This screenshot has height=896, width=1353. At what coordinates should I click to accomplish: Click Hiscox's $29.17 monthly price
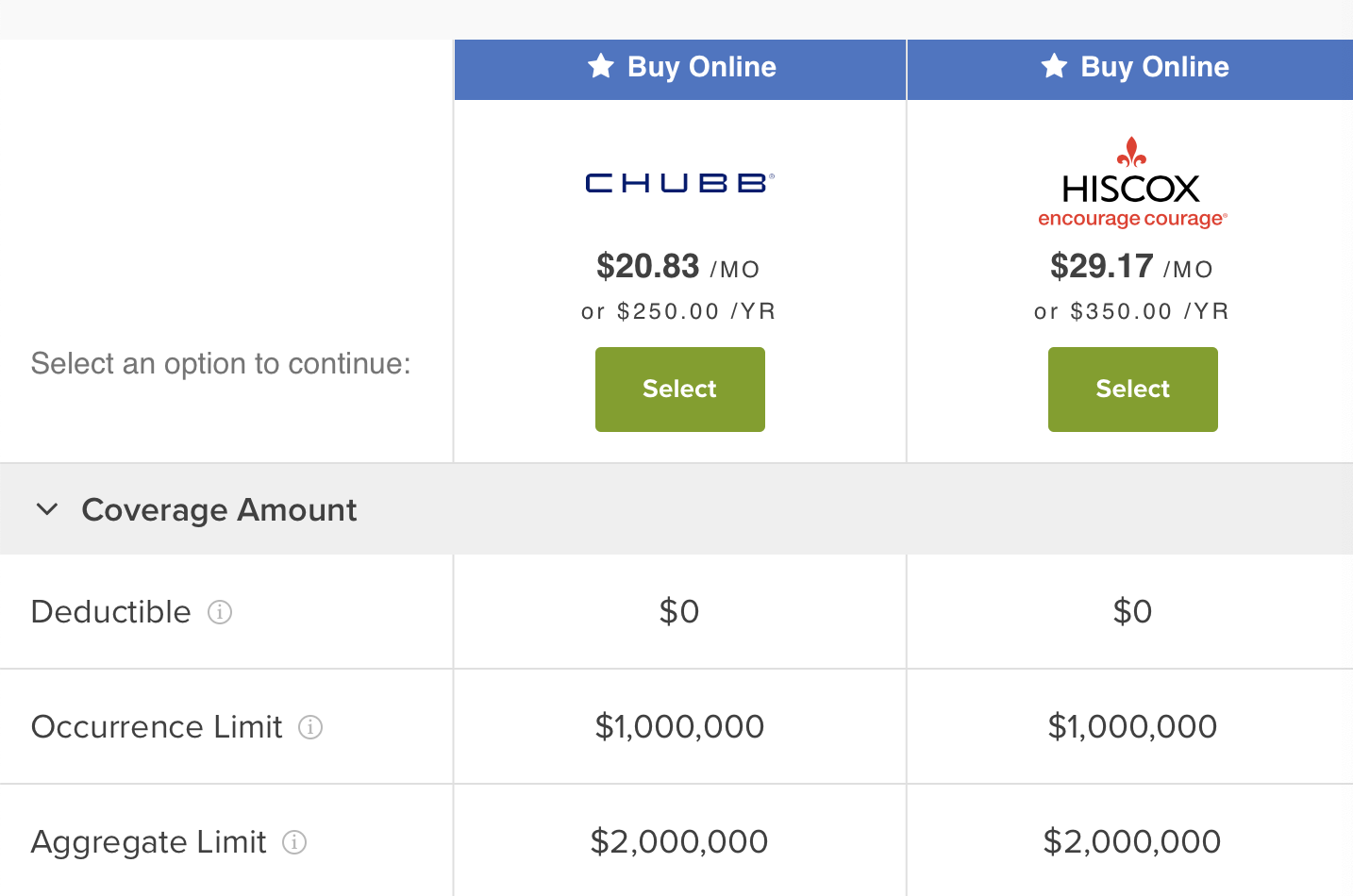click(x=1102, y=267)
